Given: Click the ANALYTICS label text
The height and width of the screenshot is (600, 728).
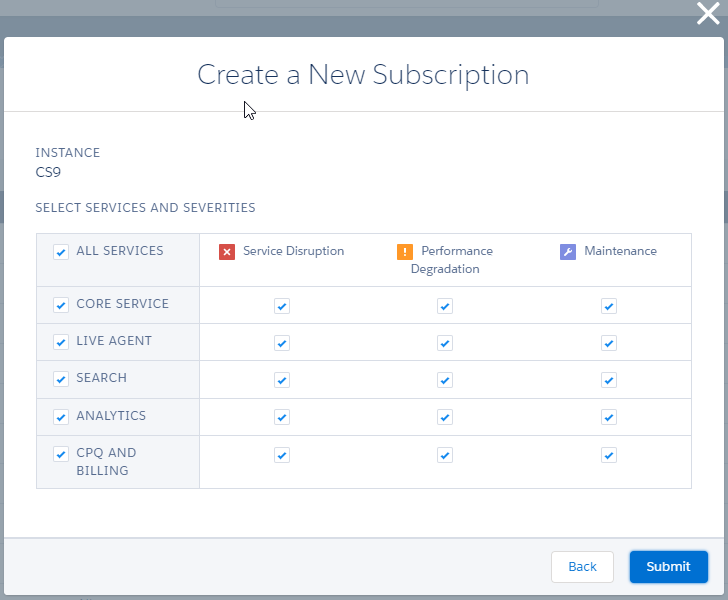Looking at the screenshot, I should (111, 416).
